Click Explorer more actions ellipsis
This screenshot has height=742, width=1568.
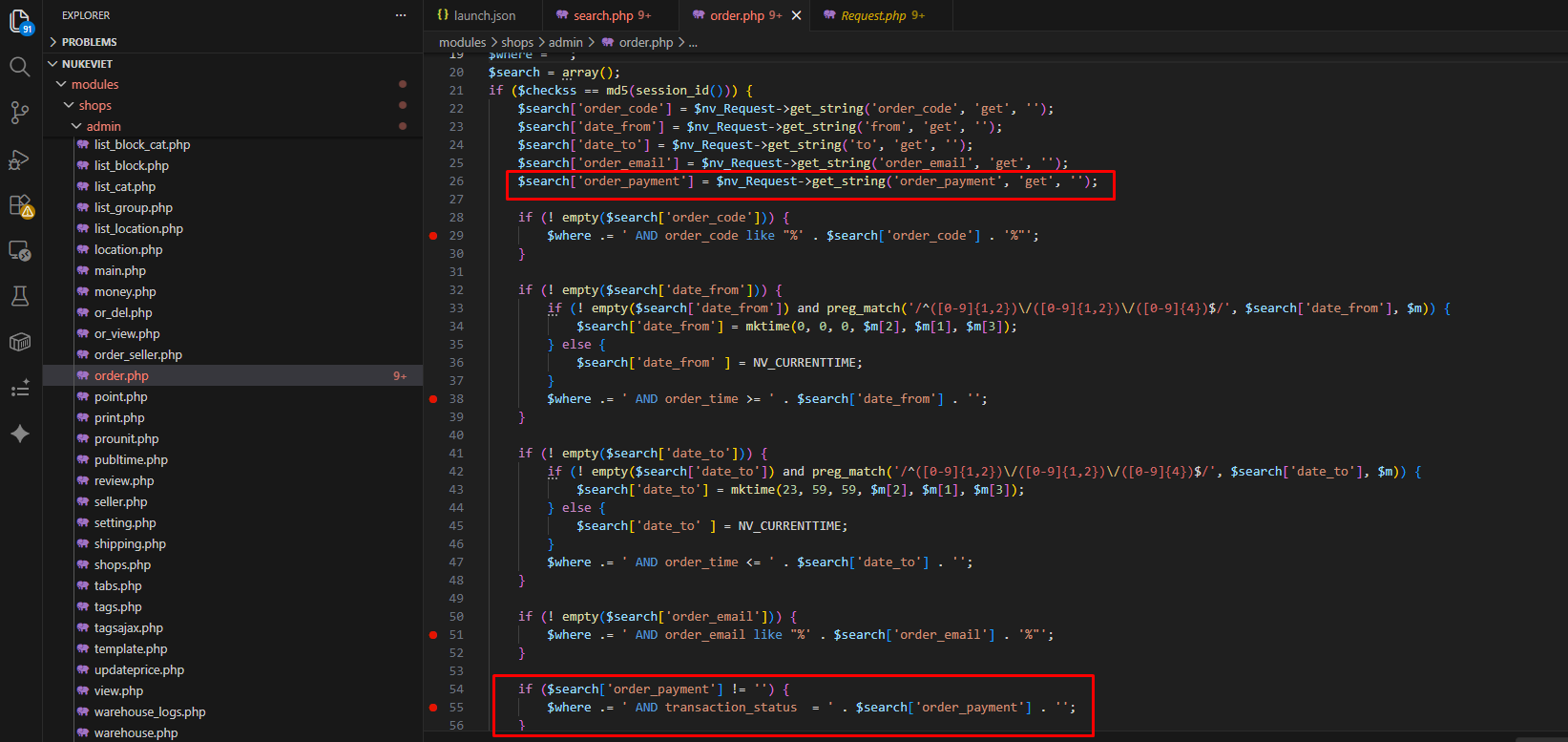[401, 15]
